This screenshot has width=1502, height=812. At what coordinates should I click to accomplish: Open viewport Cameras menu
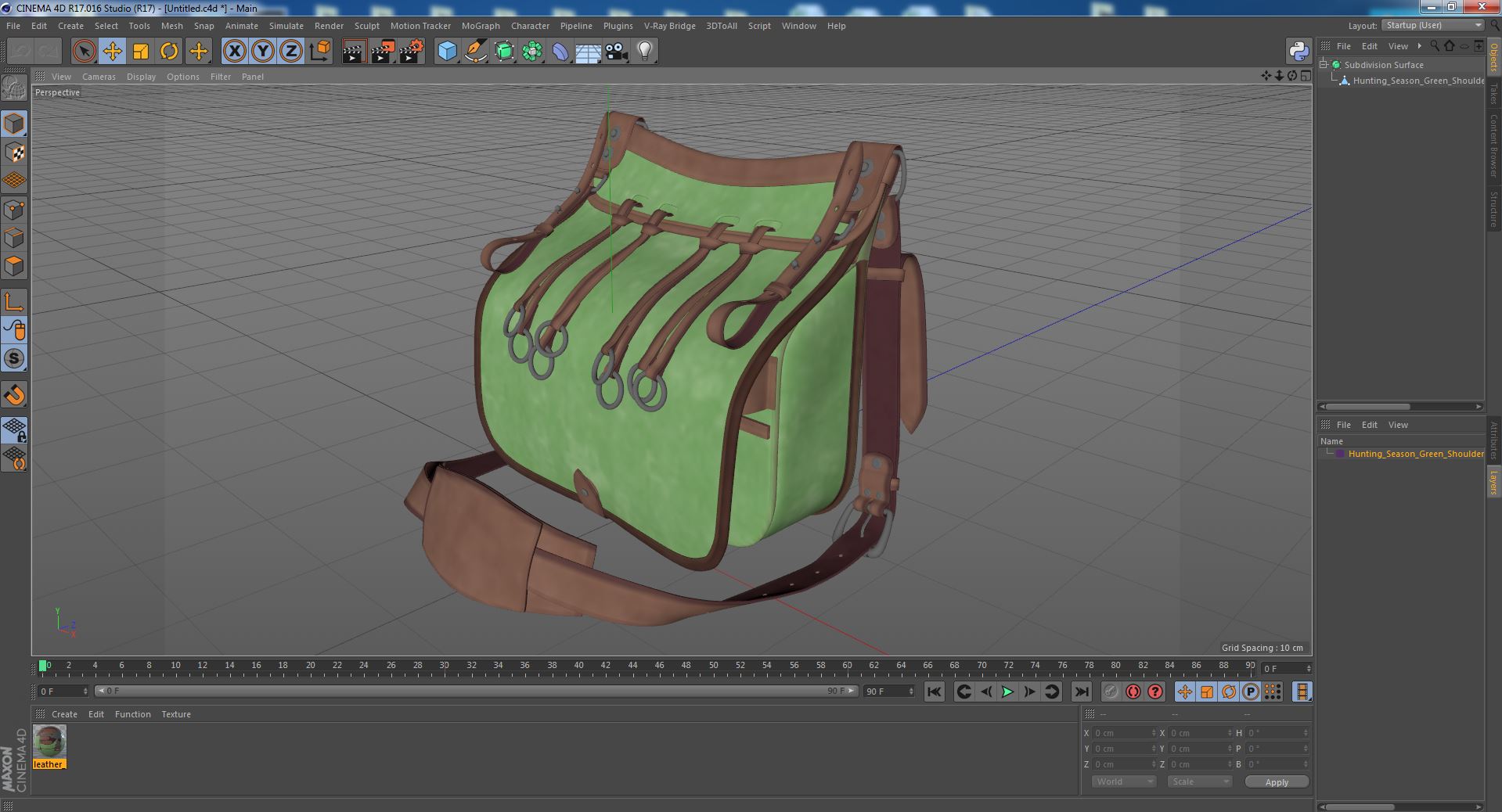(x=99, y=77)
